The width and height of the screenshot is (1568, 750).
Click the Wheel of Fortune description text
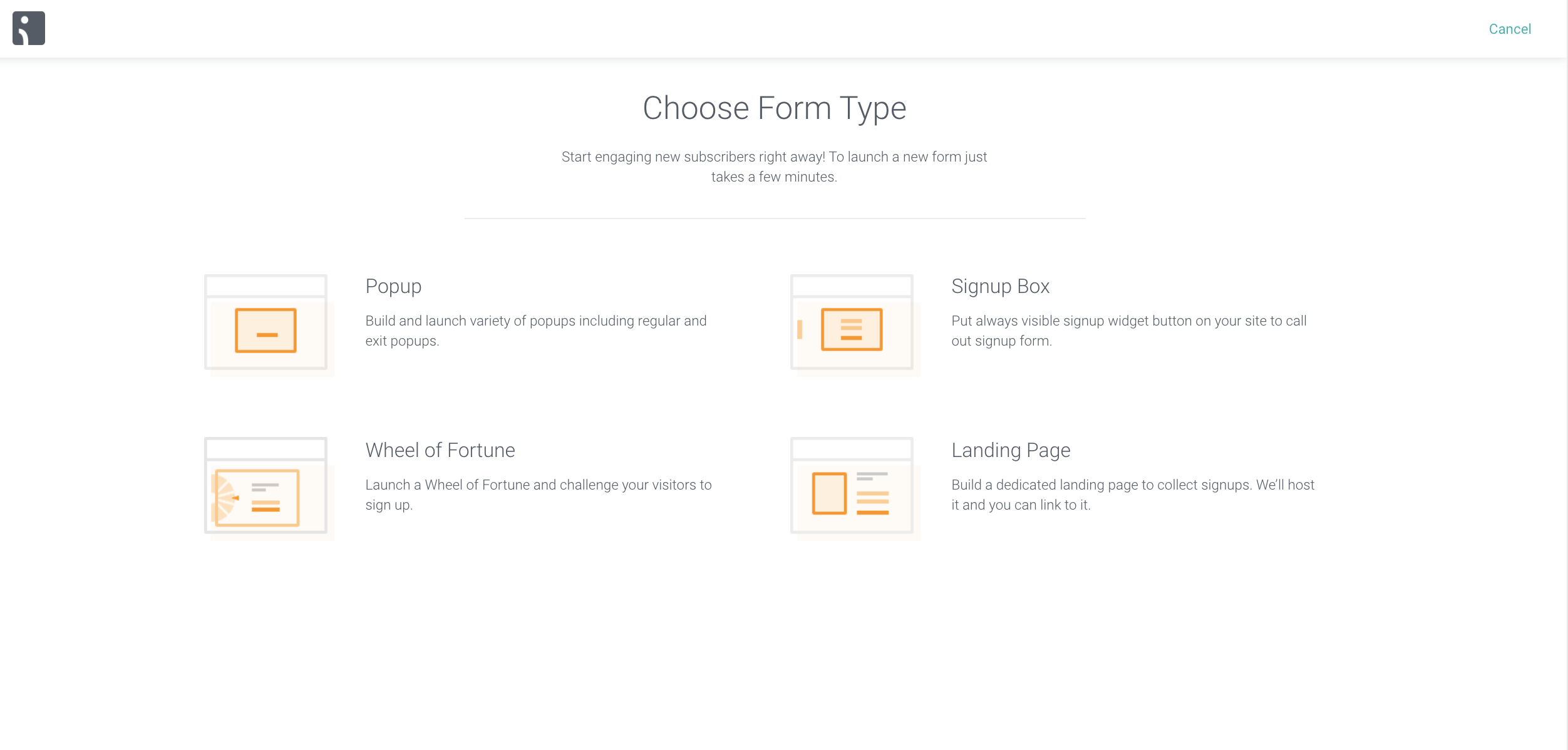coord(539,495)
